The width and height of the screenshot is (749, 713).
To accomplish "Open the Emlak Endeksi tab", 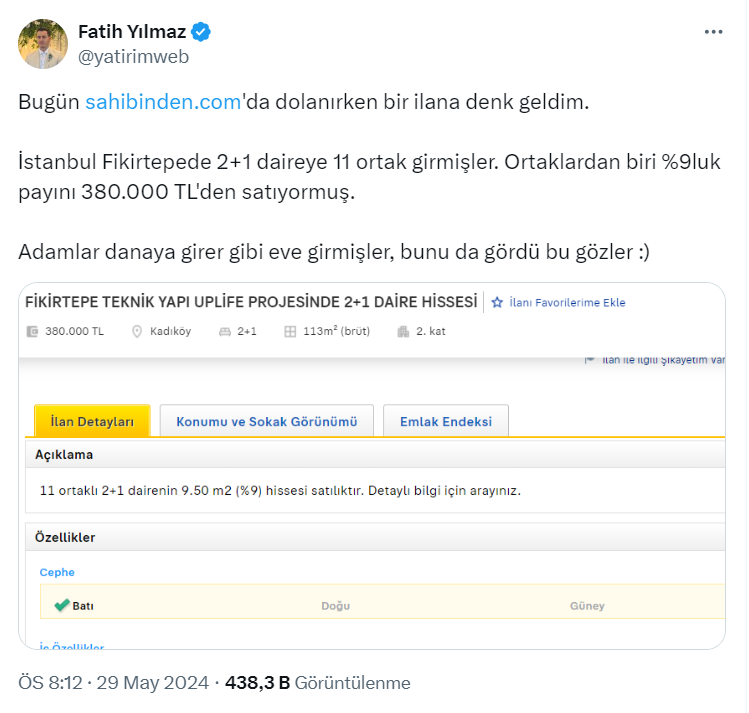I will 446,421.
